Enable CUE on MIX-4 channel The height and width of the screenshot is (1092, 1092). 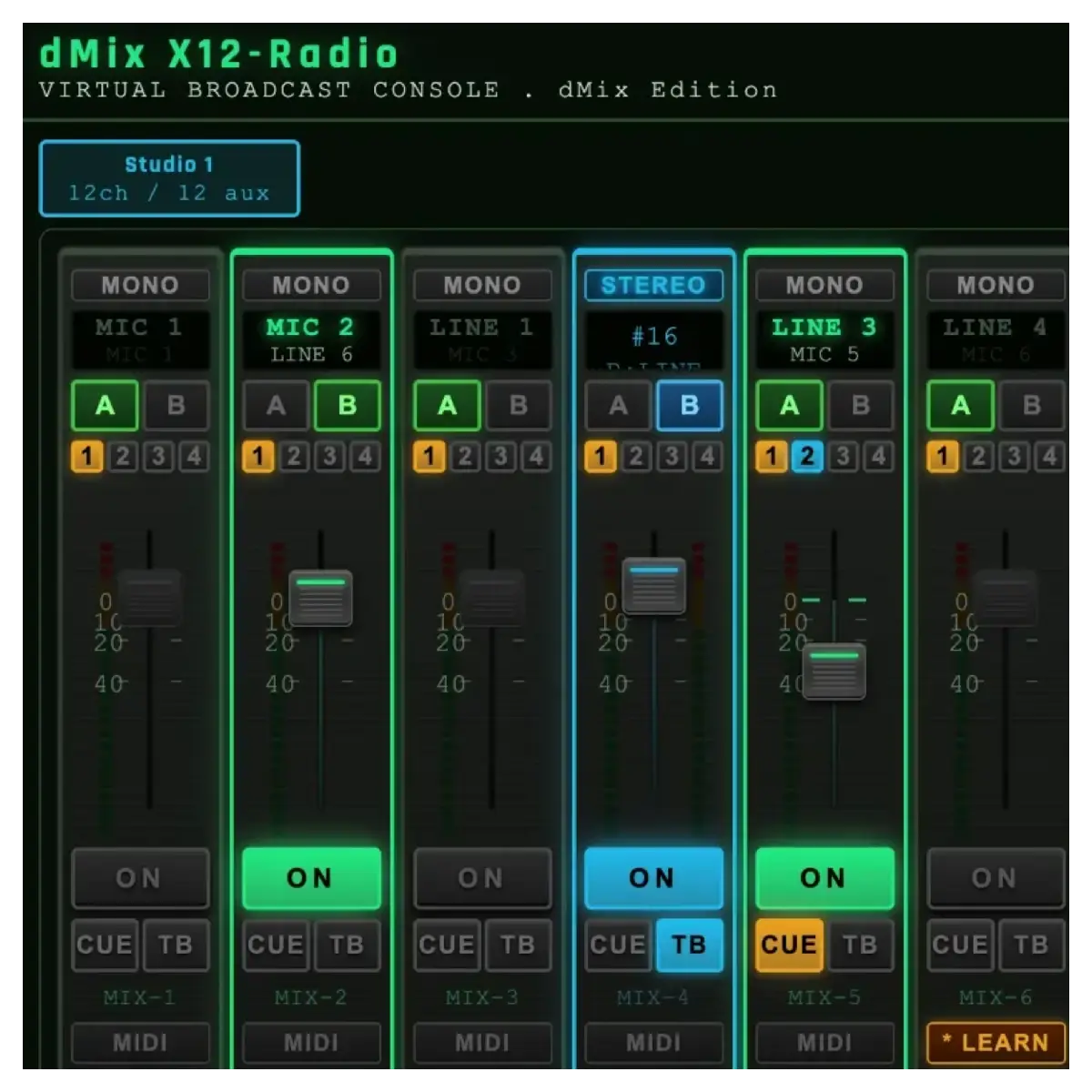click(618, 945)
